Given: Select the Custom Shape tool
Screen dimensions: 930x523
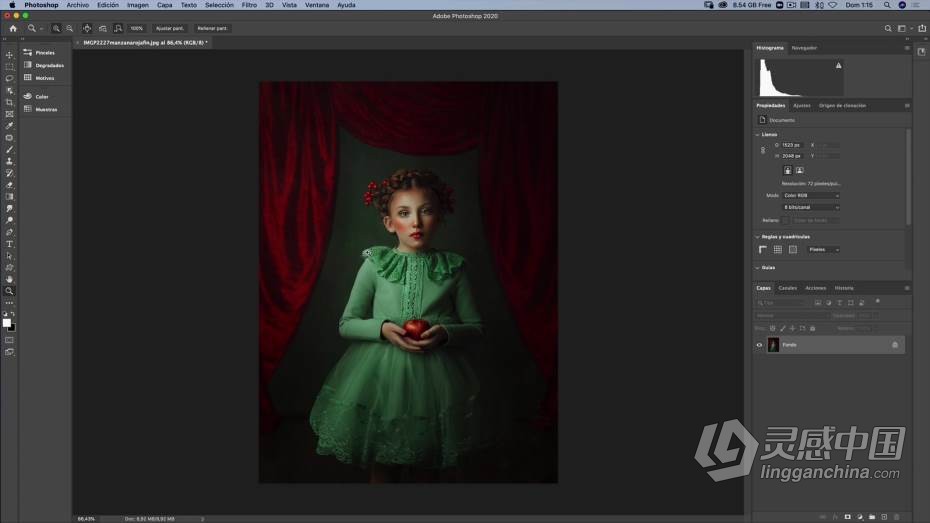Looking at the screenshot, I should tap(9, 267).
